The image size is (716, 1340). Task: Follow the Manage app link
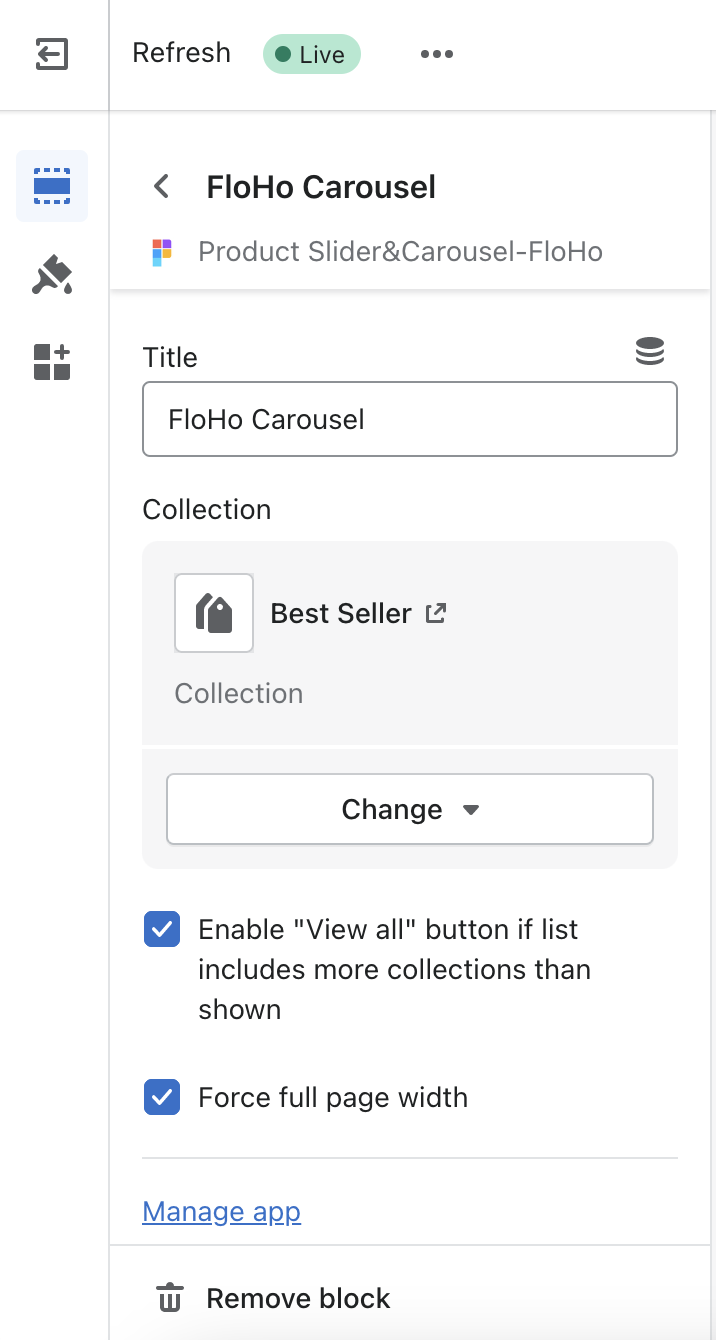point(222,1212)
